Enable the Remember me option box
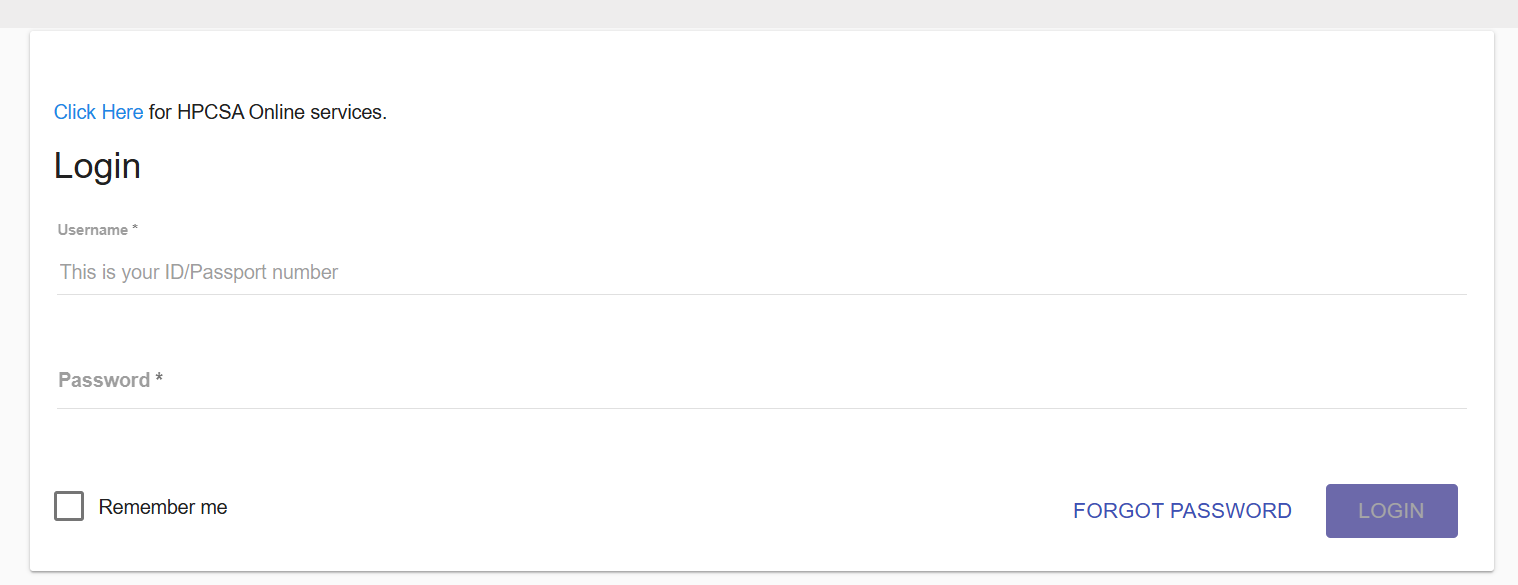Image resolution: width=1518 pixels, height=585 pixels. pos(69,506)
